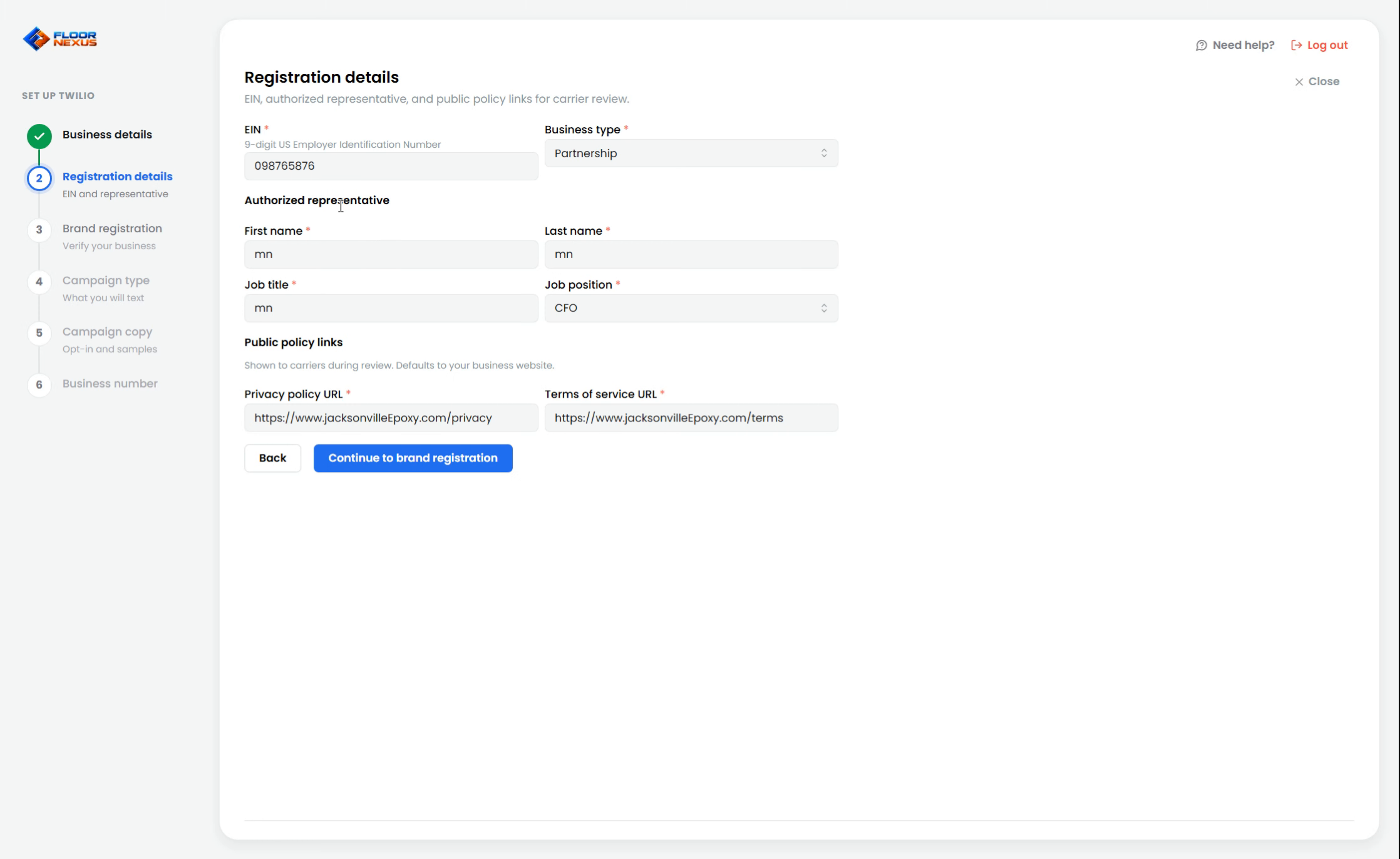Click the Floor Nexus logo
This screenshot has width=1400, height=859.
coord(60,39)
